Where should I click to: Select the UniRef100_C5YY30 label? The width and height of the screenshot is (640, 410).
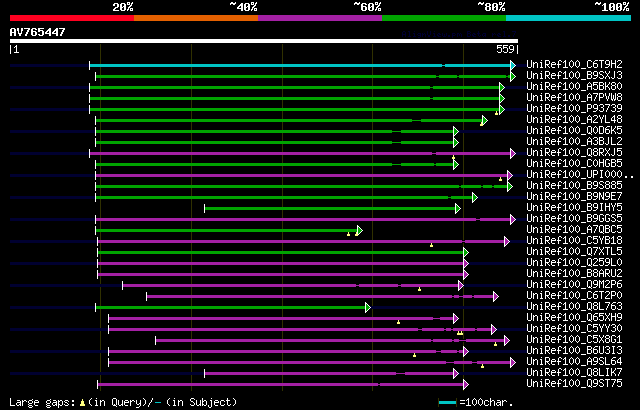pyautogui.click(x=574, y=328)
